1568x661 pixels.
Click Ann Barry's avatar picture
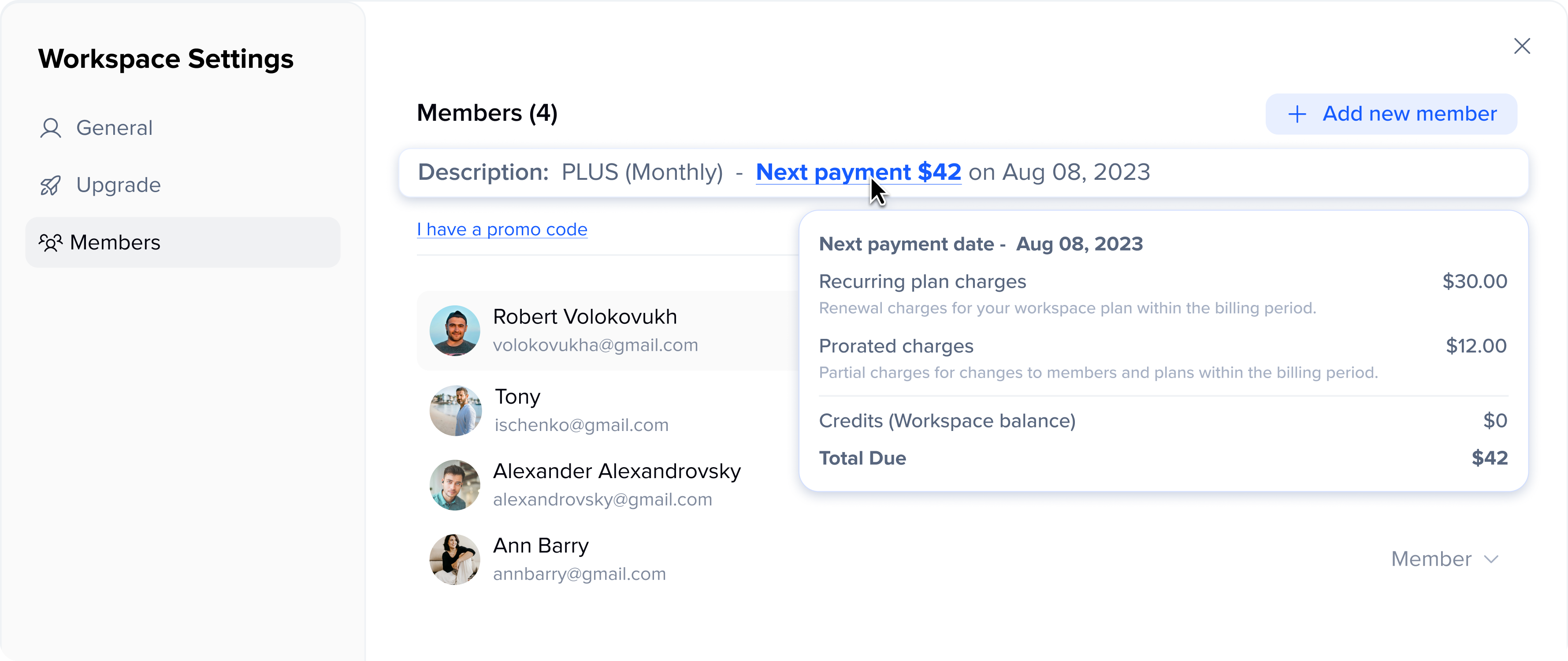(455, 559)
